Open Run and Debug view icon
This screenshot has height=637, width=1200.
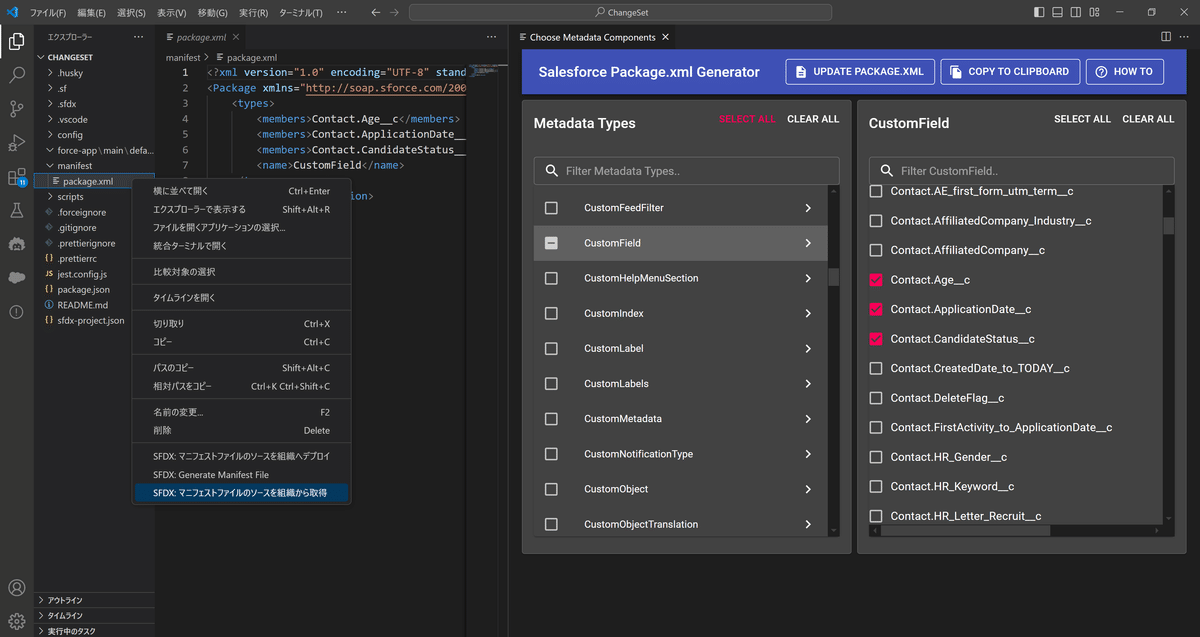click(x=17, y=143)
